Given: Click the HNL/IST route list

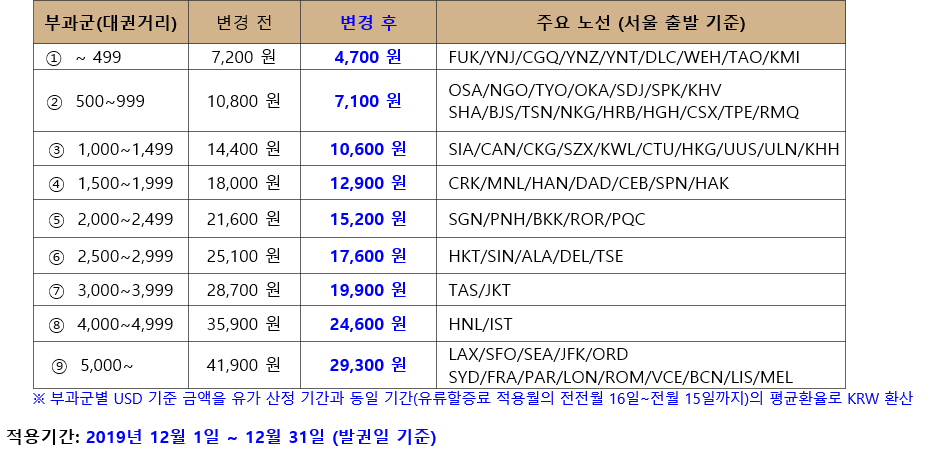Looking at the screenshot, I should pos(481,325).
